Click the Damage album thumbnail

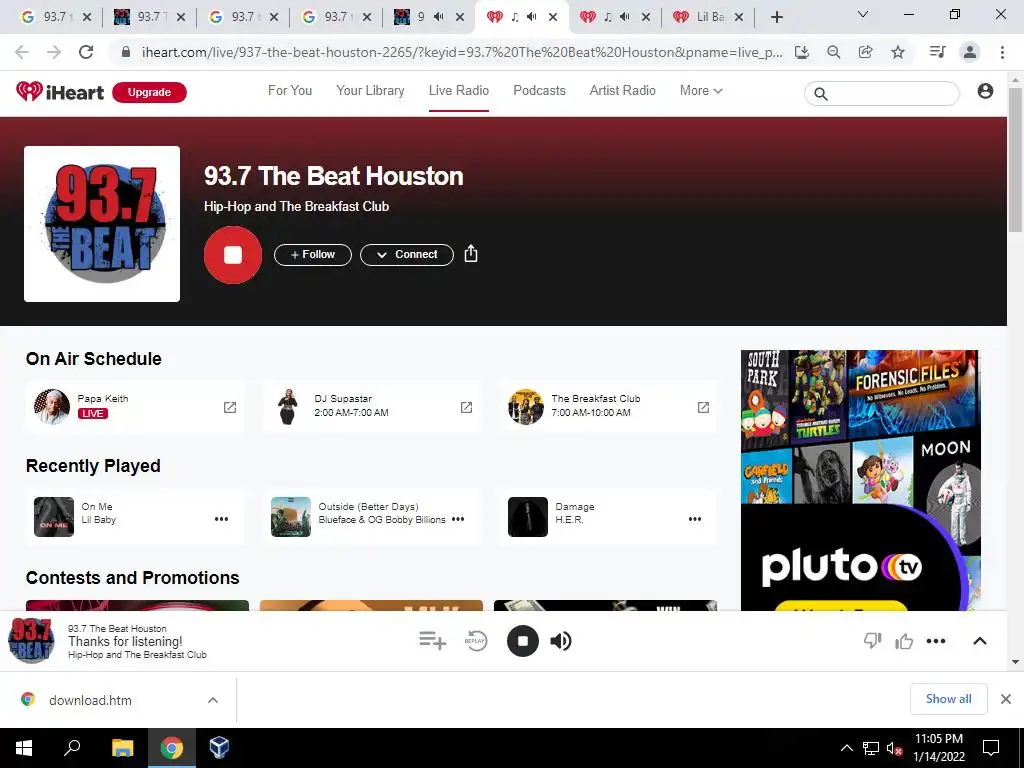point(528,517)
